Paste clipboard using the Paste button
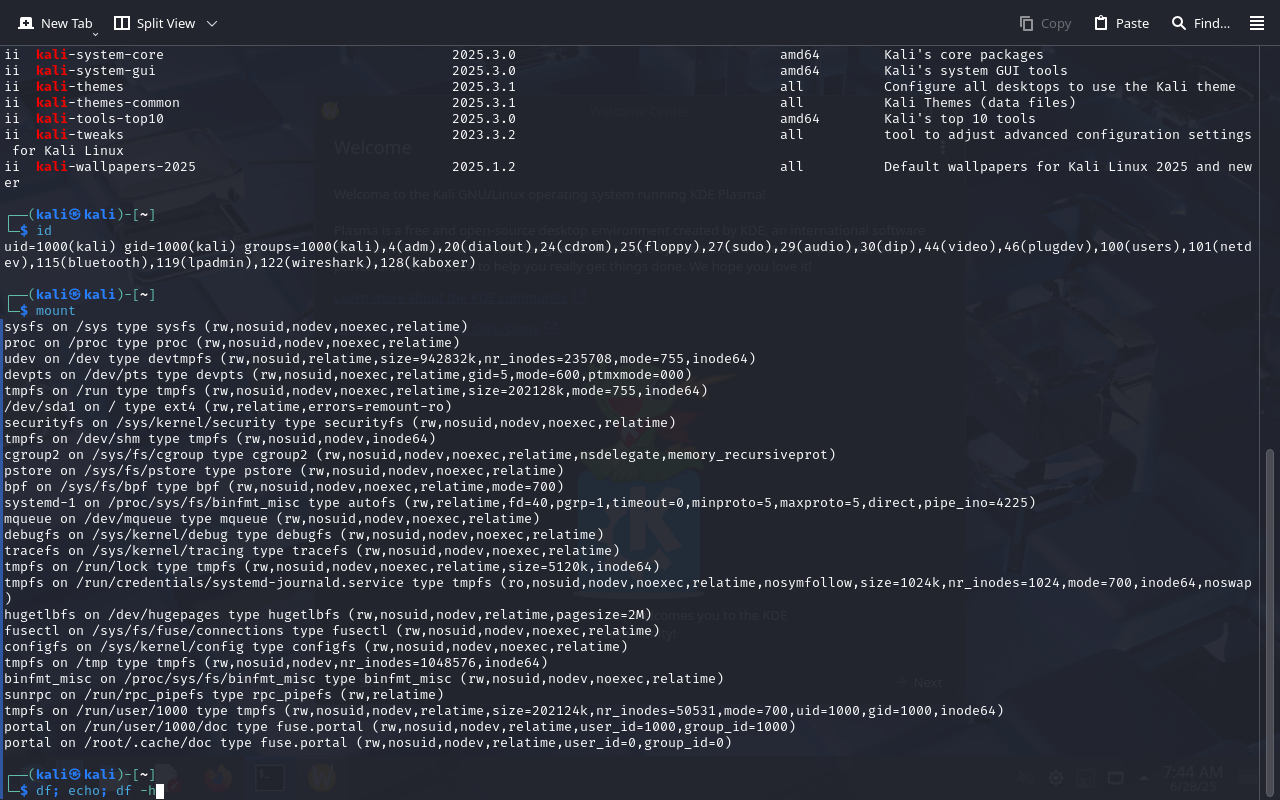The height and width of the screenshot is (800, 1280). 1121,23
